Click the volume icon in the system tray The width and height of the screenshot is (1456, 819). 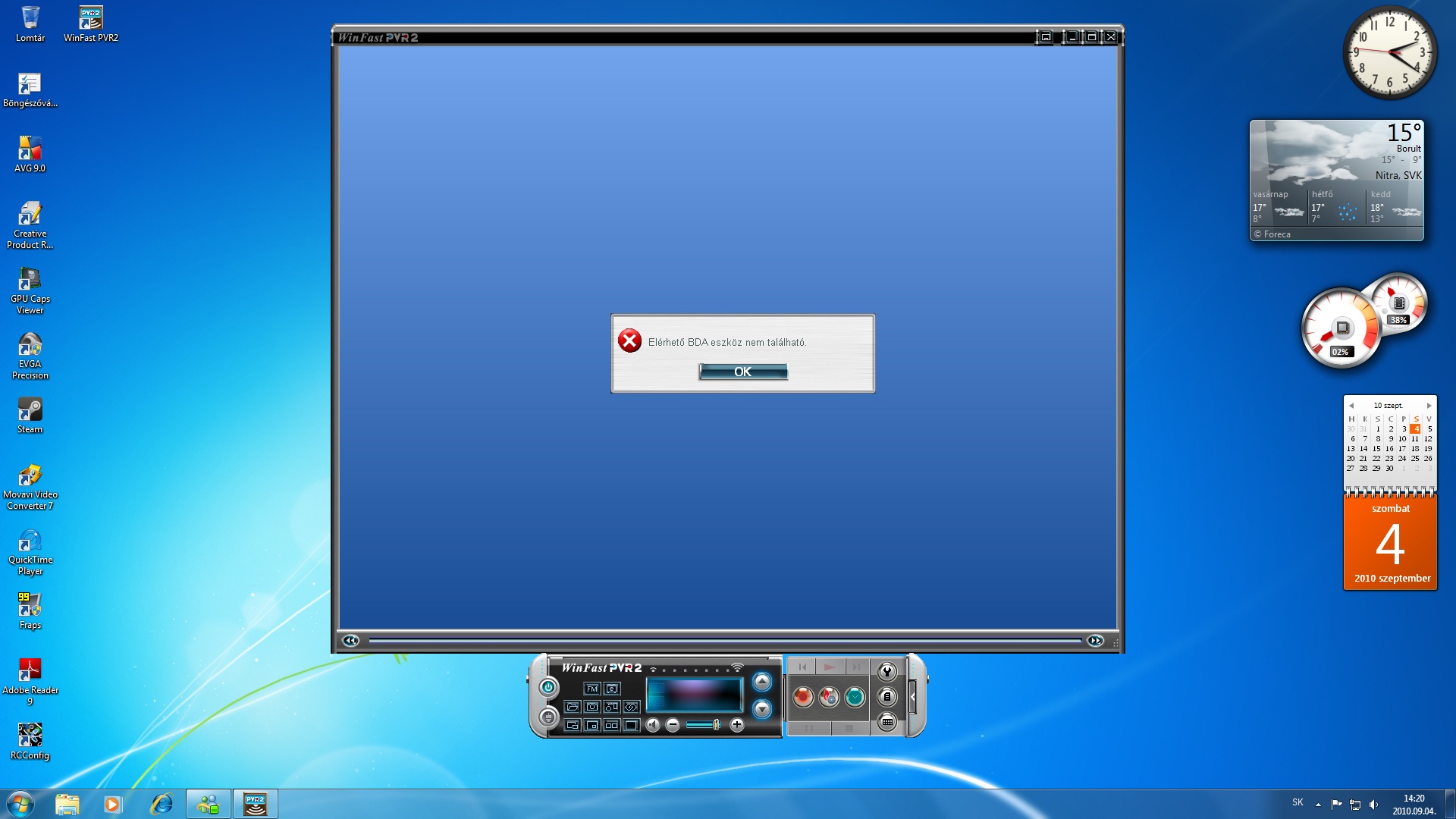click(1373, 804)
